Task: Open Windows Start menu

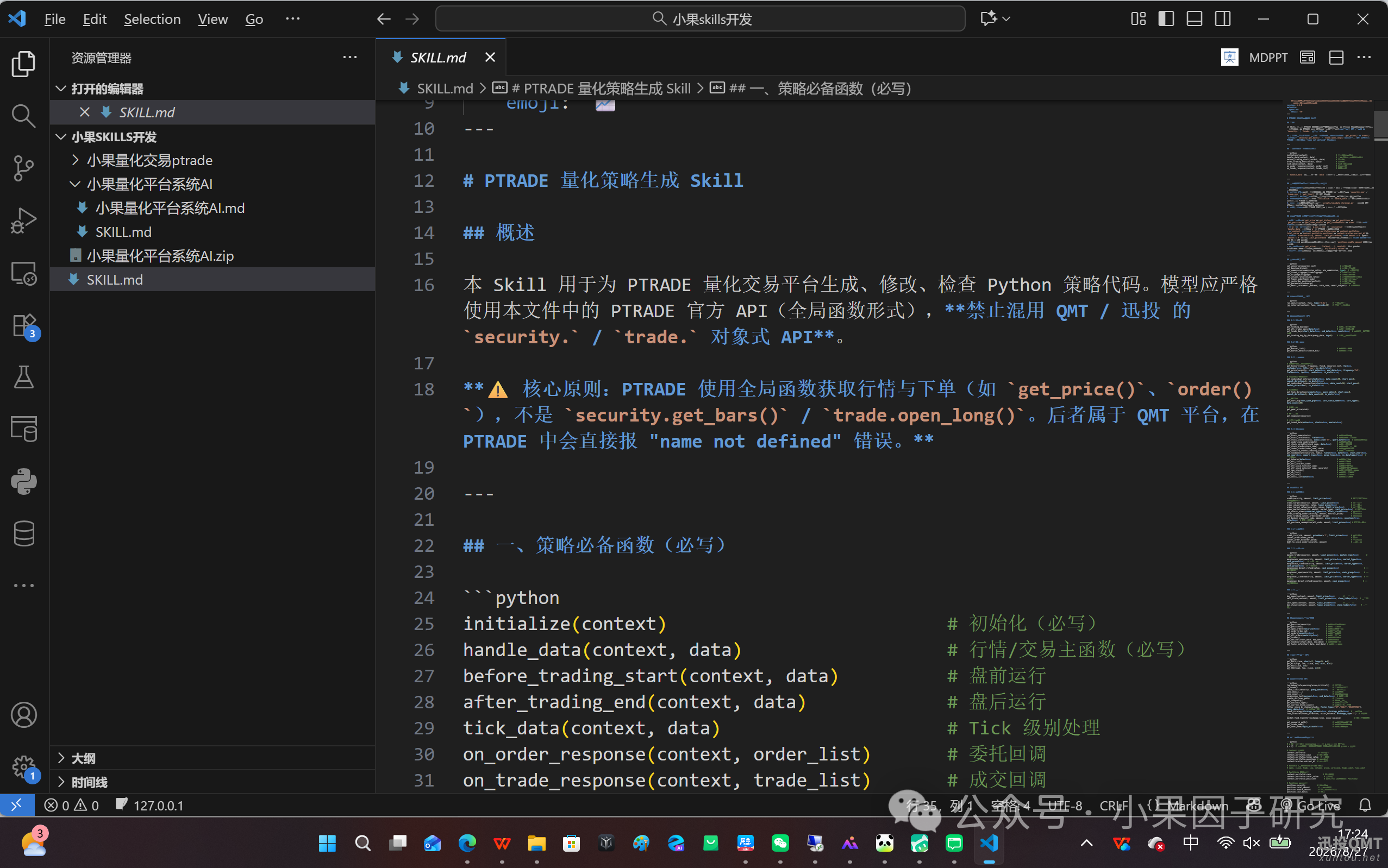Action: tap(327, 844)
